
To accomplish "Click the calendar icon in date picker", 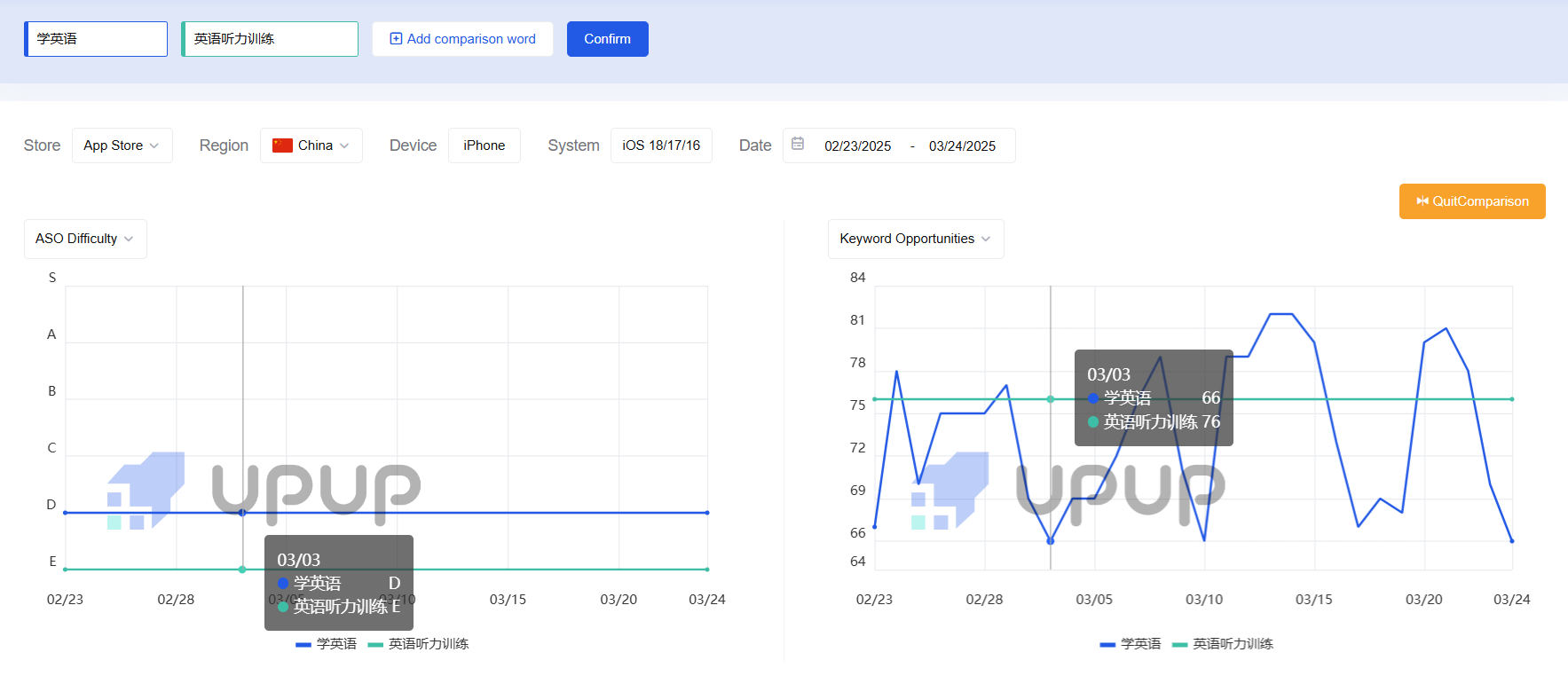I will pos(798,144).
